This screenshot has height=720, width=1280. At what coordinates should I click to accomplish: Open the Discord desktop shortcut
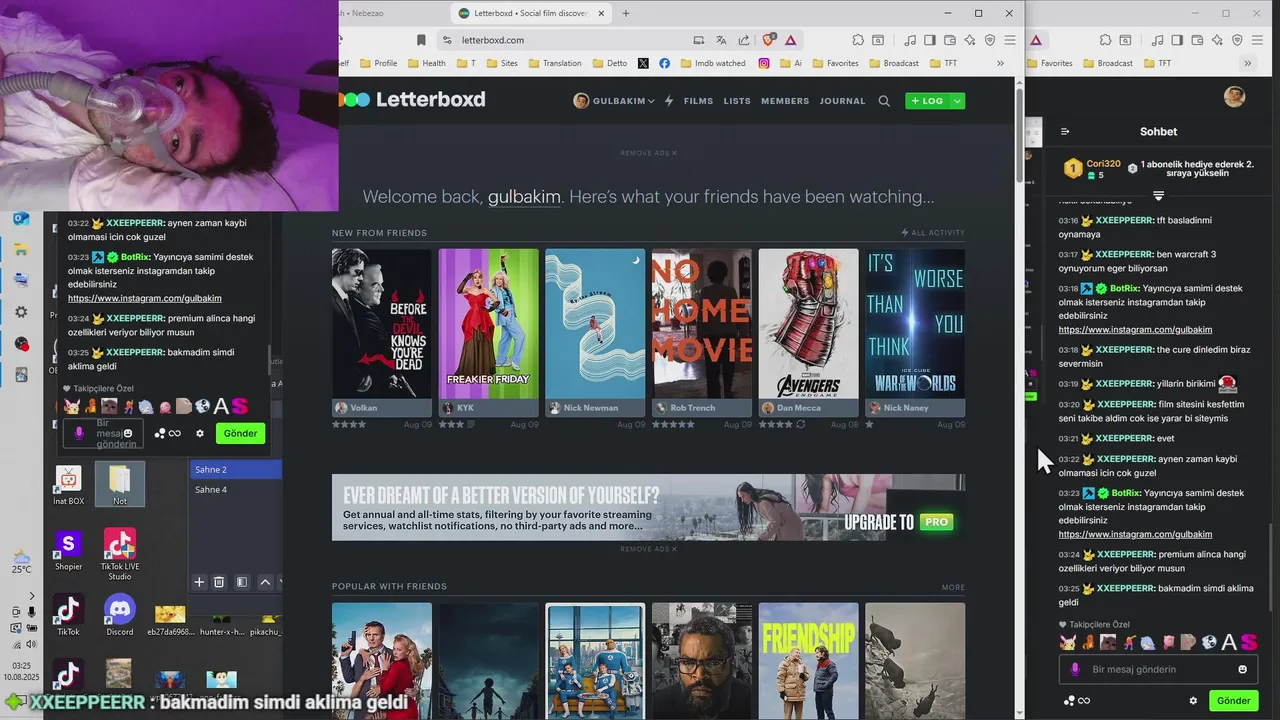[120, 615]
